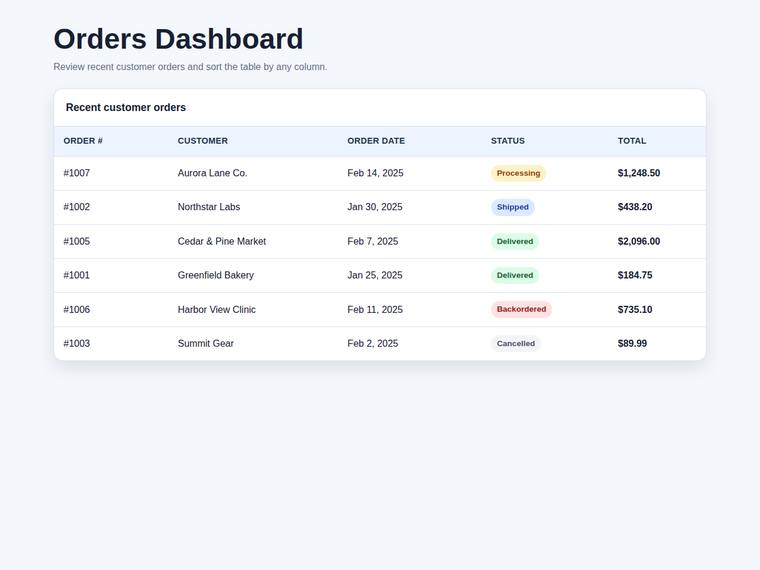Click the Recent customer orders heading
The height and width of the screenshot is (570, 760).
[126, 108]
